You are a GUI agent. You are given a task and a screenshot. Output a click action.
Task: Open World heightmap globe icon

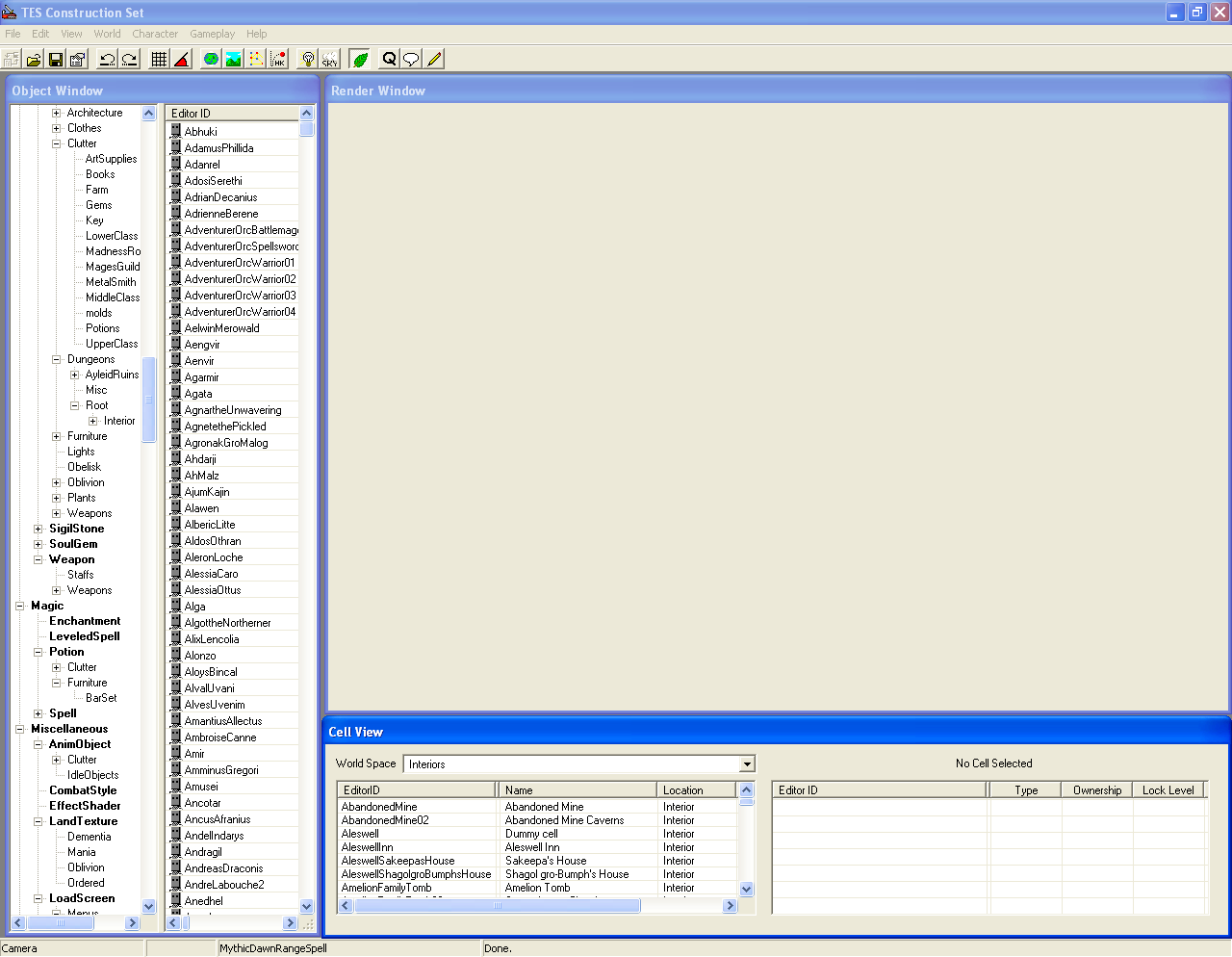[x=211, y=59]
